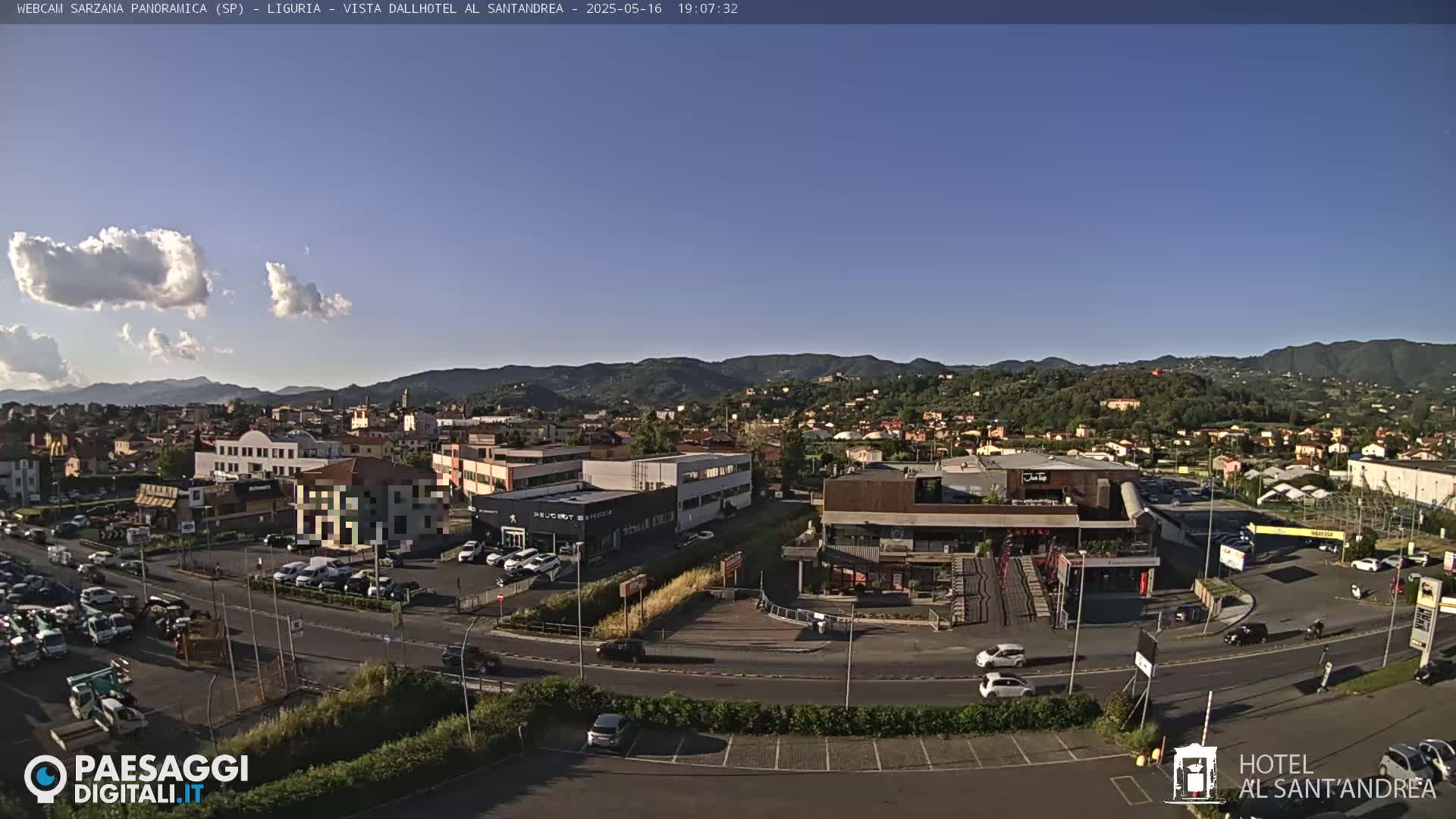Screen dimensions: 1456x819
Task: Select the WEBCAM SARZANA PANORAMICA (SP) title
Action: 130,8
